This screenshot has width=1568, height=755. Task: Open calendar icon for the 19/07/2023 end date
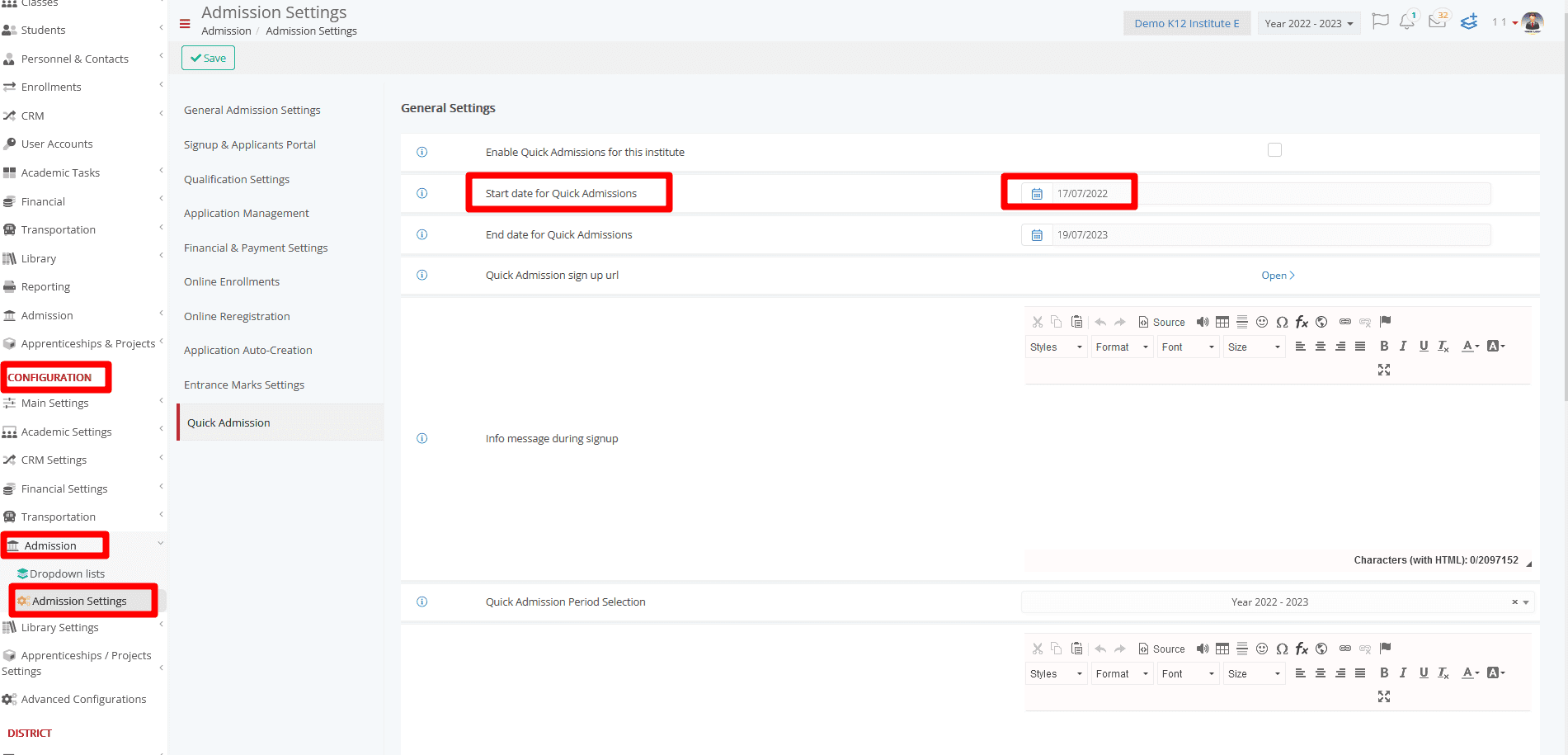[1037, 235]
